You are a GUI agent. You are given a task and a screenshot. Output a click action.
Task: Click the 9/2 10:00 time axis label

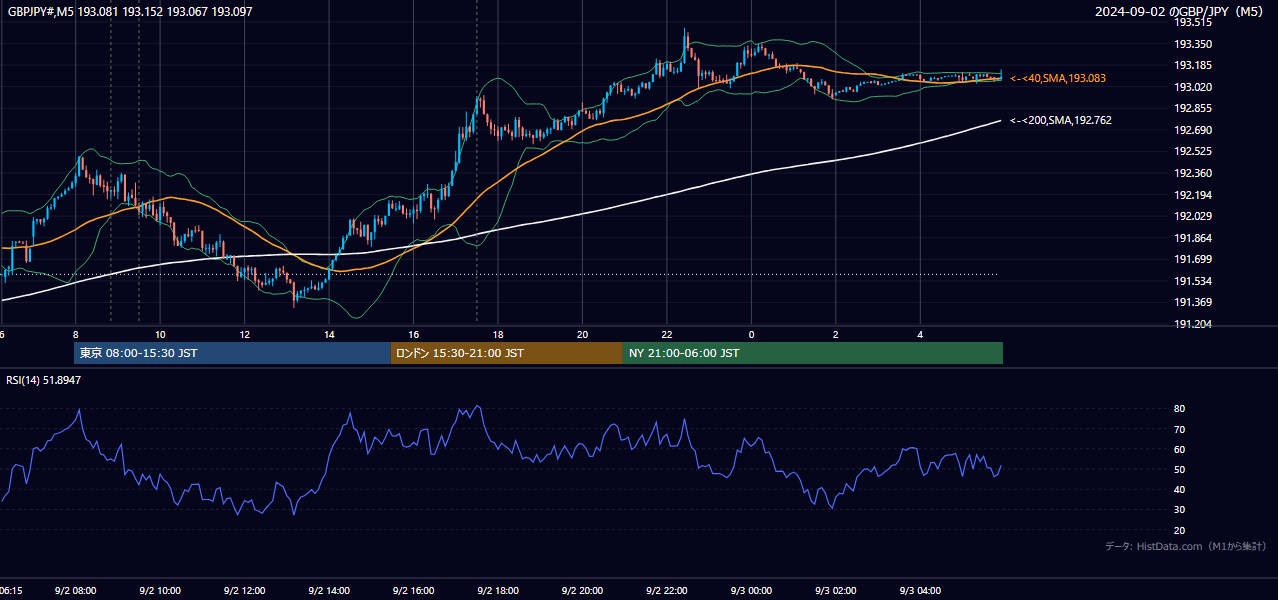point(160,591)
